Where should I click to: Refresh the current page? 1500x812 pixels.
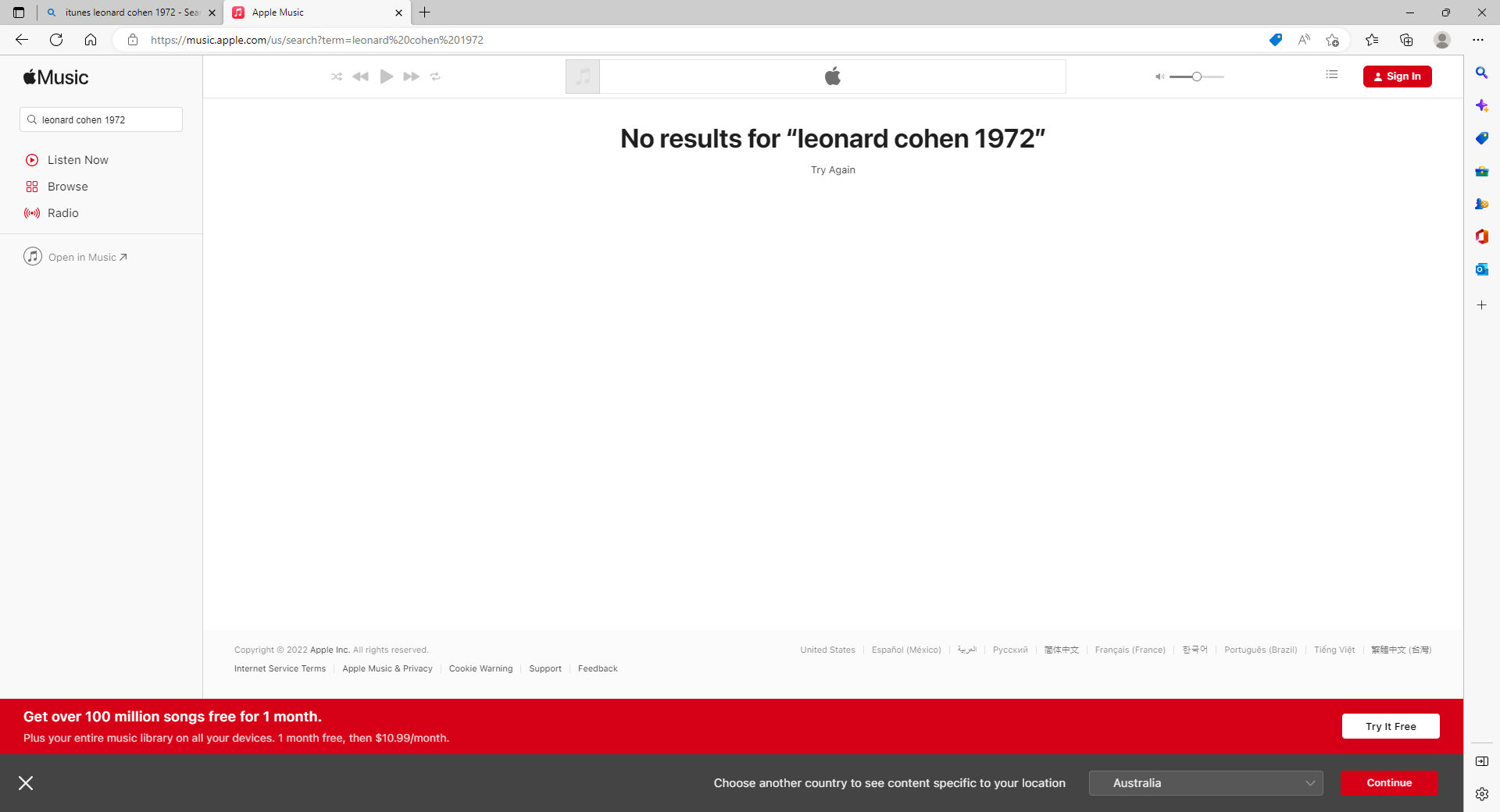coord(56,40)
